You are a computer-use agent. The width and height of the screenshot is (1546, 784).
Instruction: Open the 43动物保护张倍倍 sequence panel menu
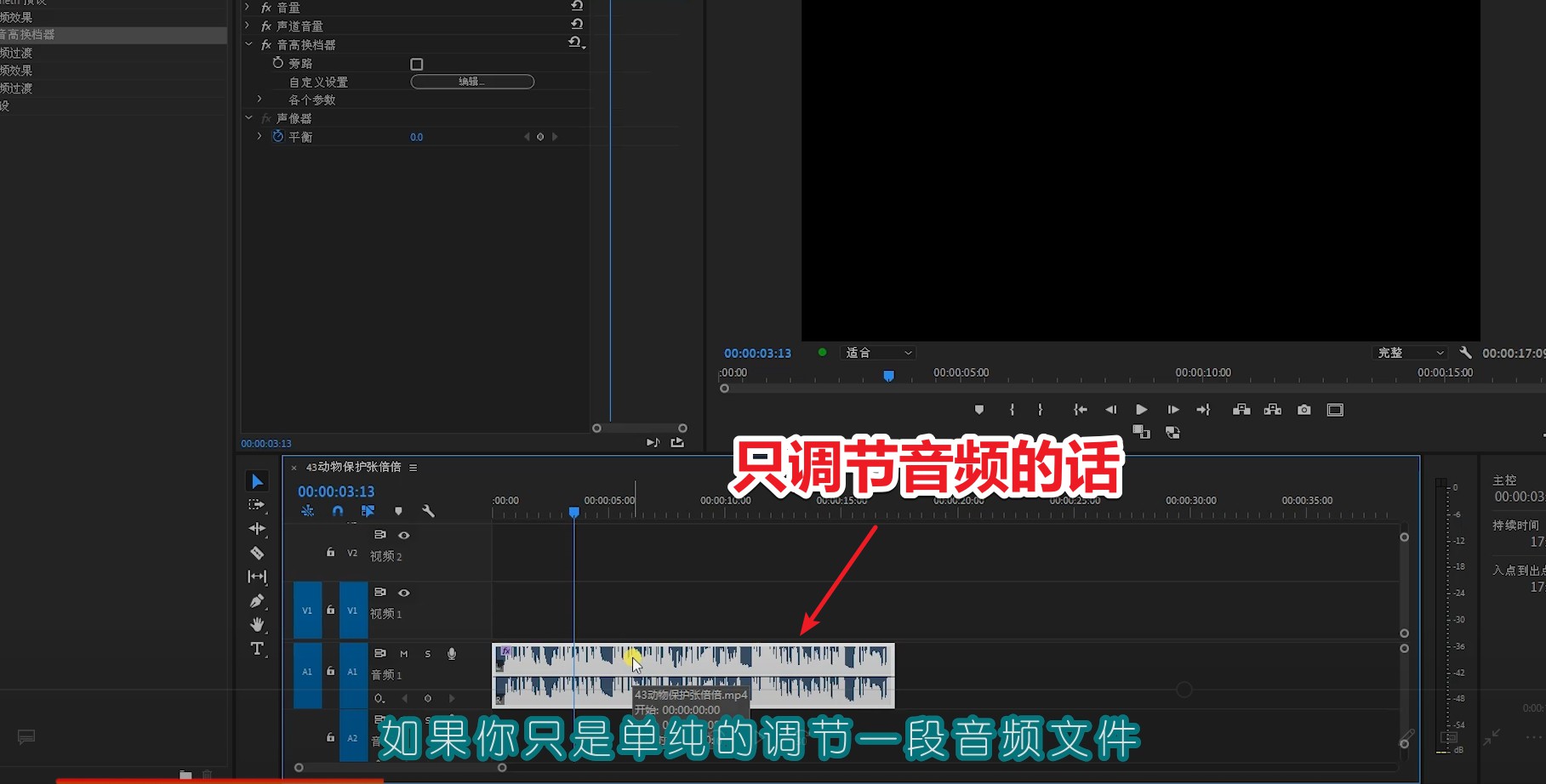click(x=414, y=468)
